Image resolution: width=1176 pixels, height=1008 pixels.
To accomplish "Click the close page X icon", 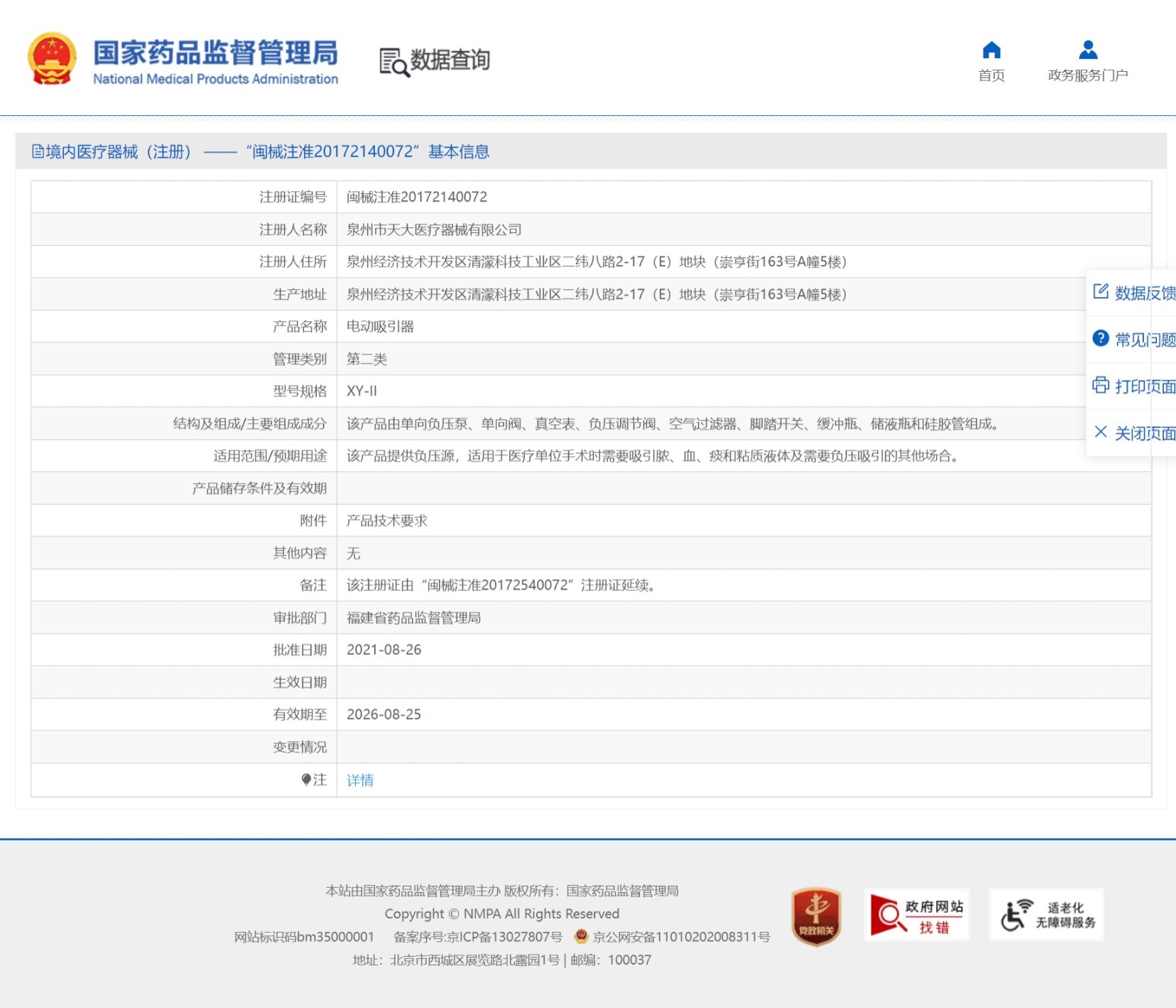I will coord(1100,432).
